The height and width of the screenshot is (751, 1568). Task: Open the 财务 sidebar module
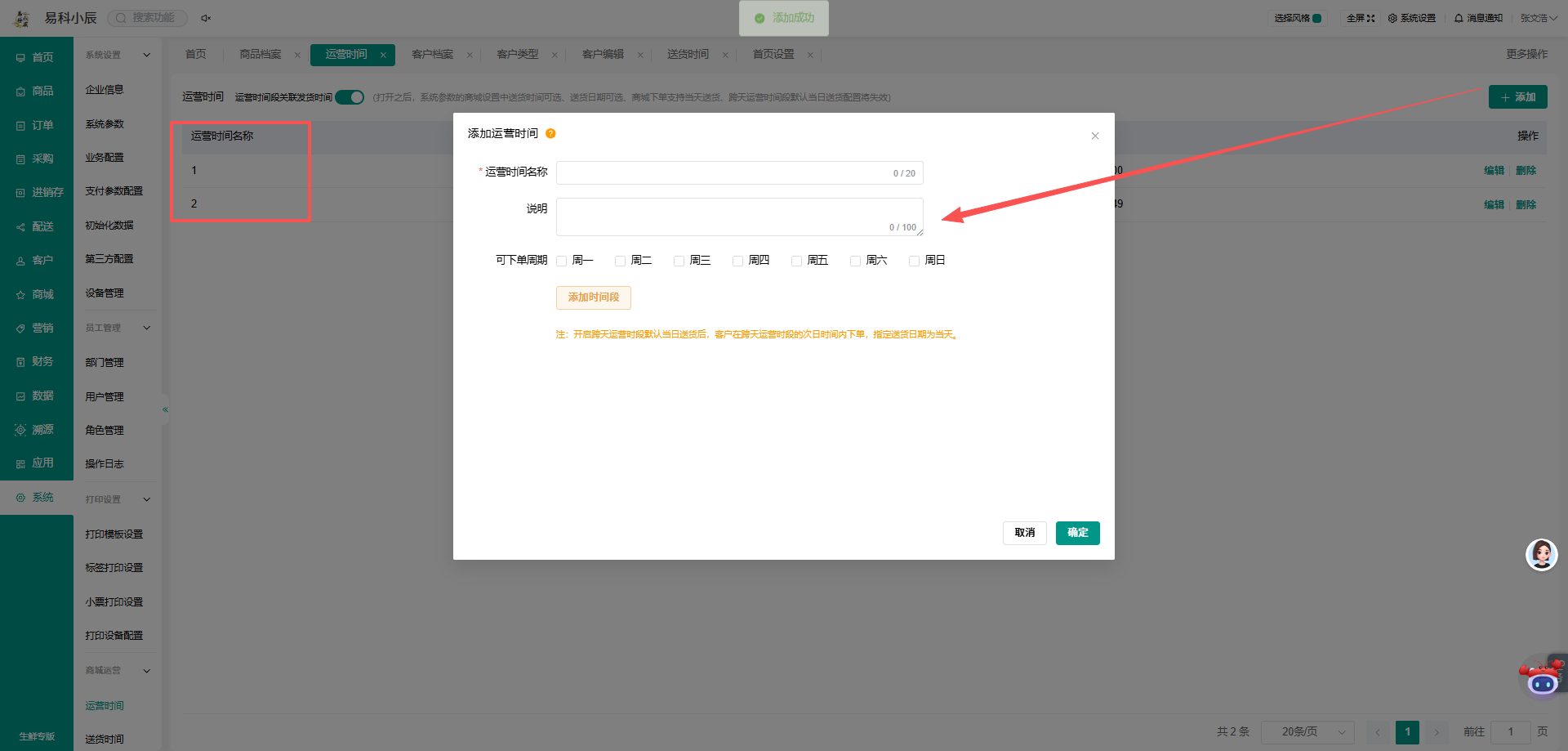coord(36,361)
